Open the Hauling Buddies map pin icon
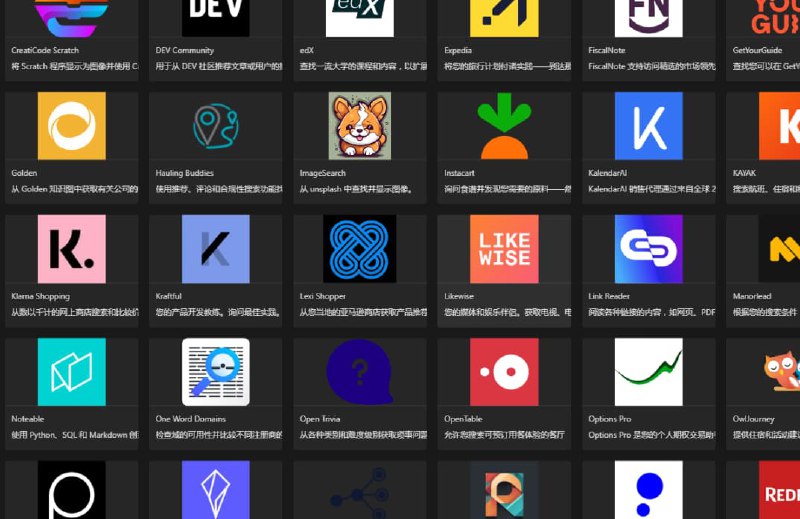The height and width of the screenshot is (519, 800). pyautogui.click(x=215, y=126)
